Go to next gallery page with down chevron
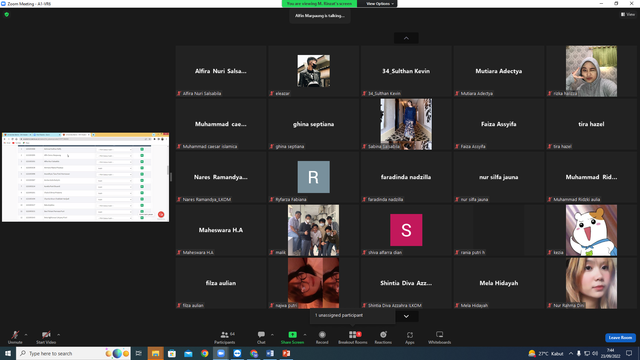The width and height of the screenshot is (640, 360). (406, 316)
